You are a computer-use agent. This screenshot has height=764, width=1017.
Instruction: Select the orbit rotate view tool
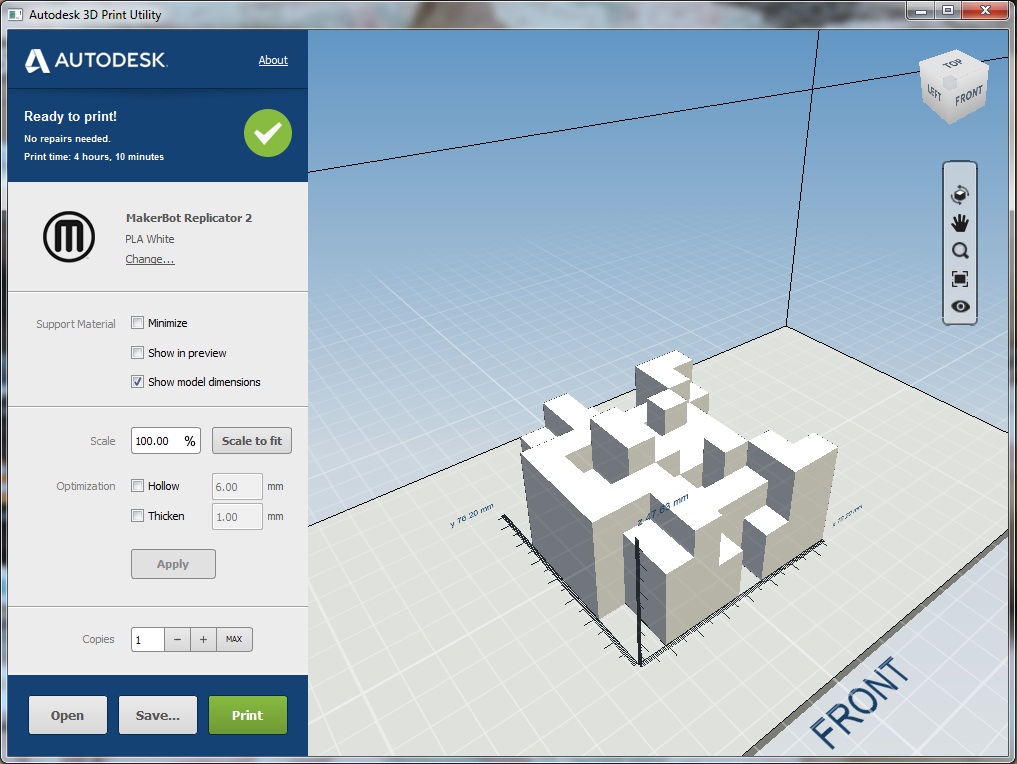click(x=960, y=194)
